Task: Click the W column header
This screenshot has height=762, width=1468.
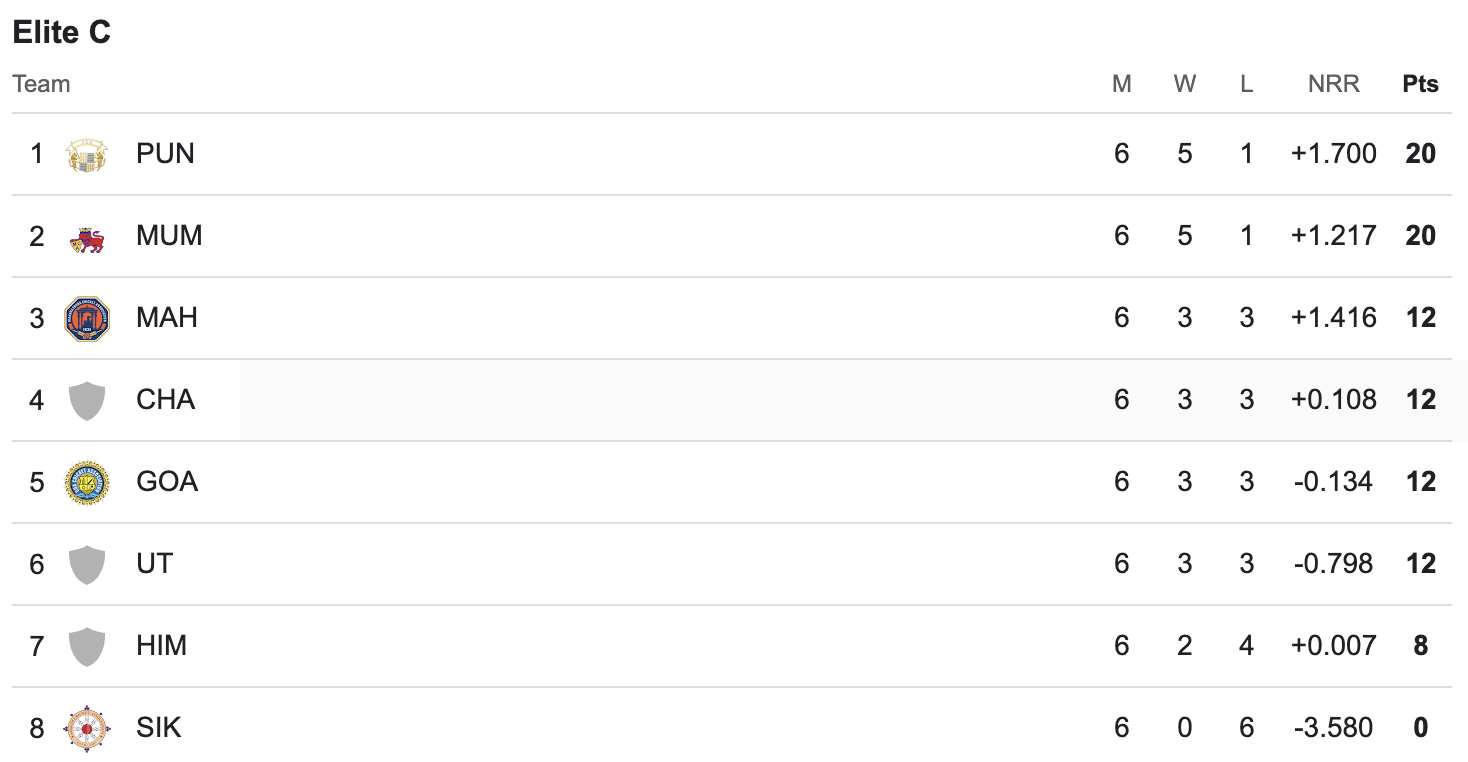Action: [1185, 84]
